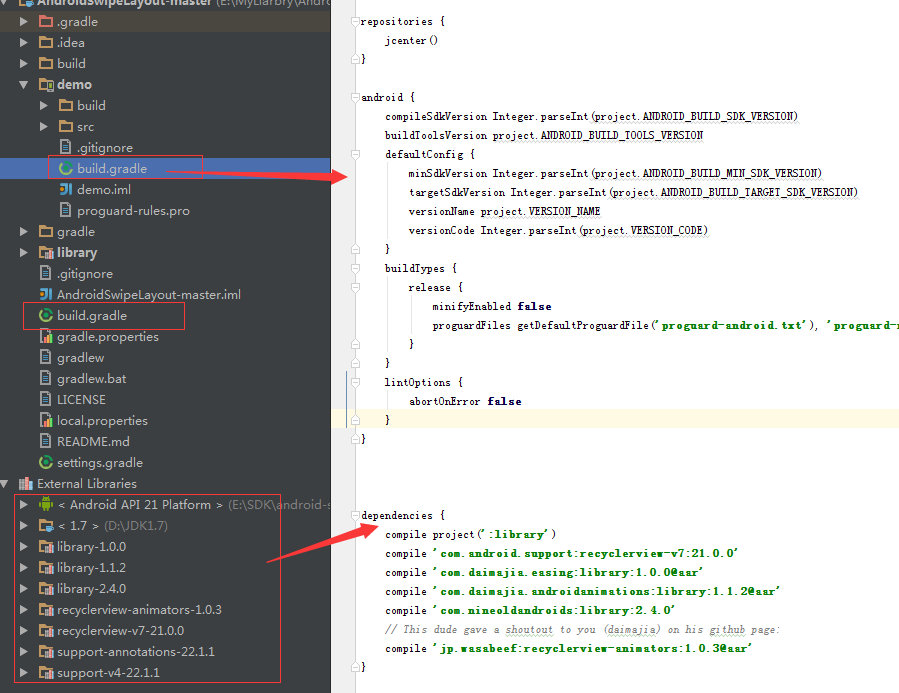The height and width of the screenshot is (693, 899).
Task: Click the src folder icon
Action: point(66,127)
